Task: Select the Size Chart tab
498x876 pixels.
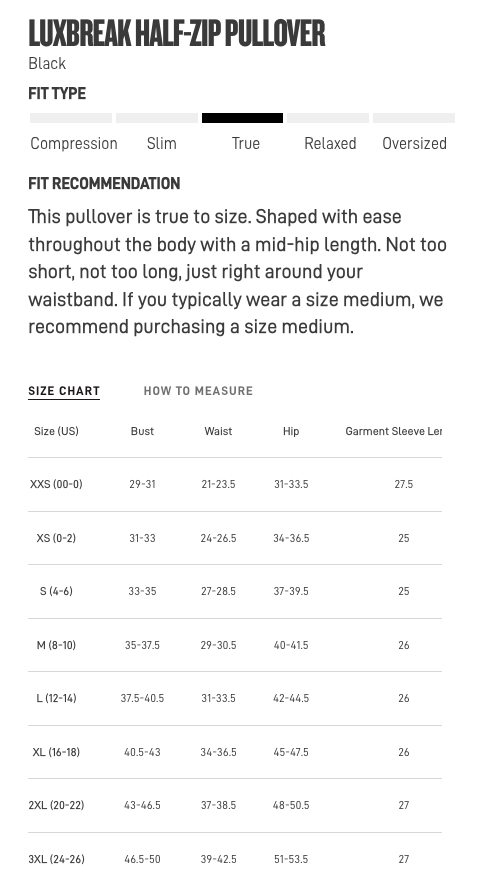Action: [x=64, y=391]
